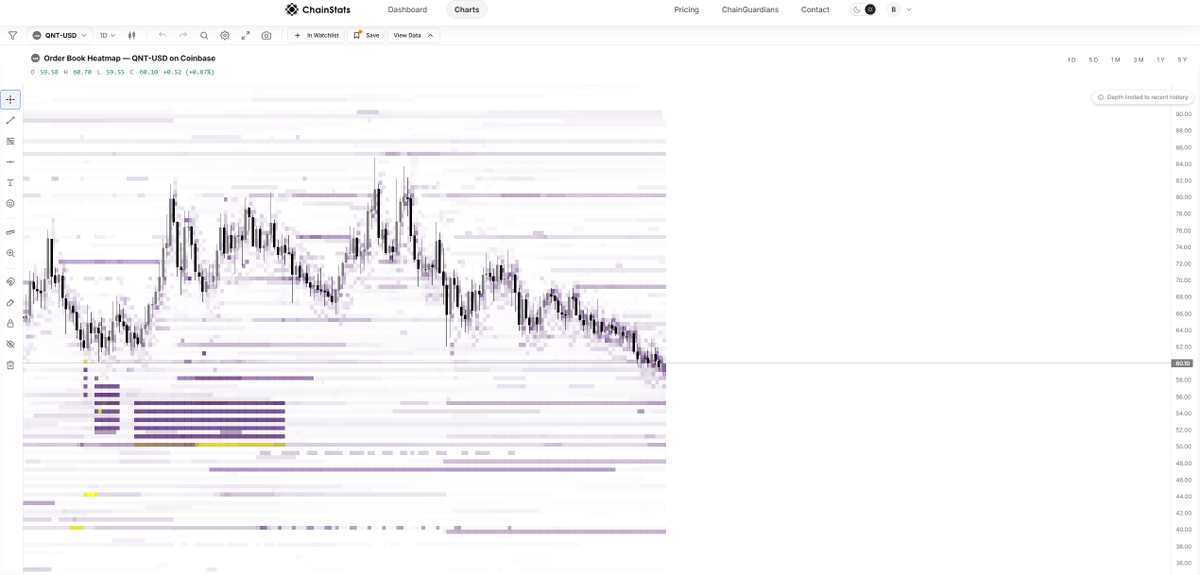Select the 1M time range

pyautogui.click(x=1115, y=60)
